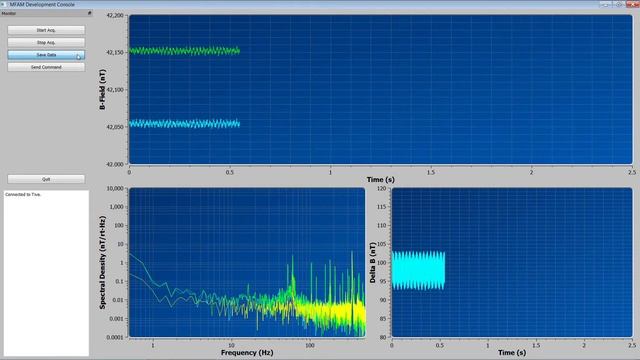
Task: Select the 'Connected to Tiva.' log line
Action: click(23, 195)
